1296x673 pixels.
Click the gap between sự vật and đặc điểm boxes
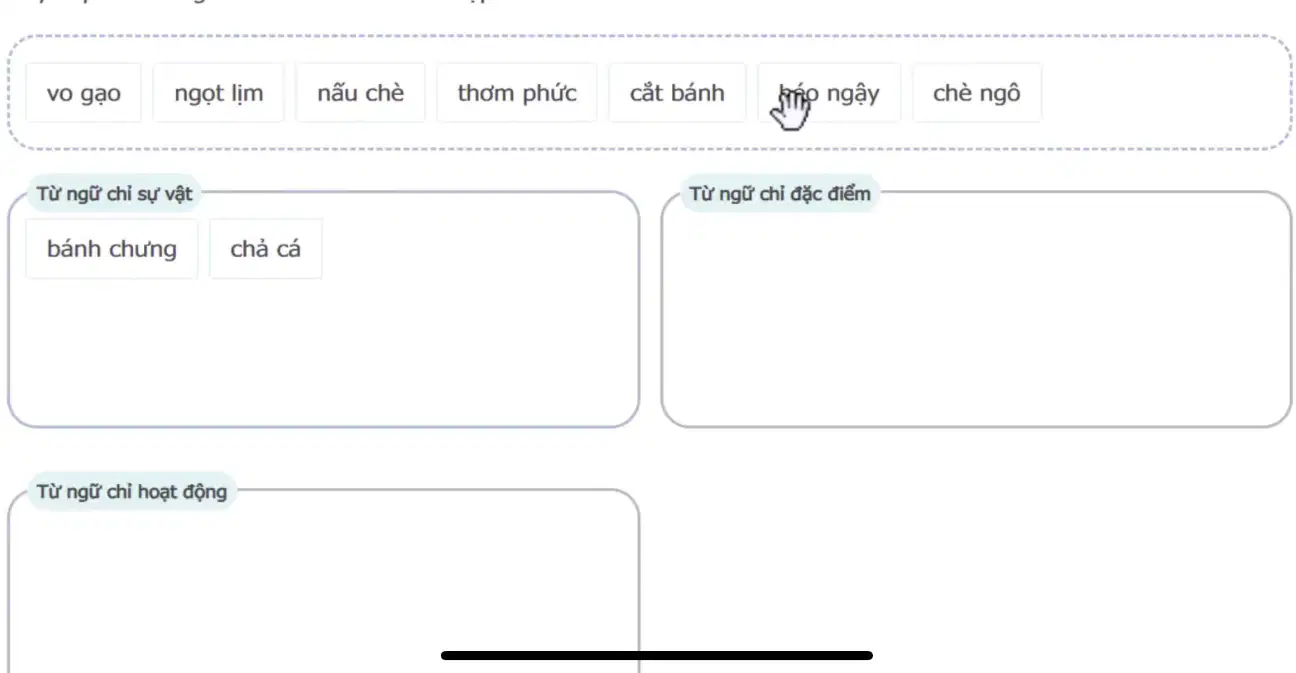coord(650,310)
